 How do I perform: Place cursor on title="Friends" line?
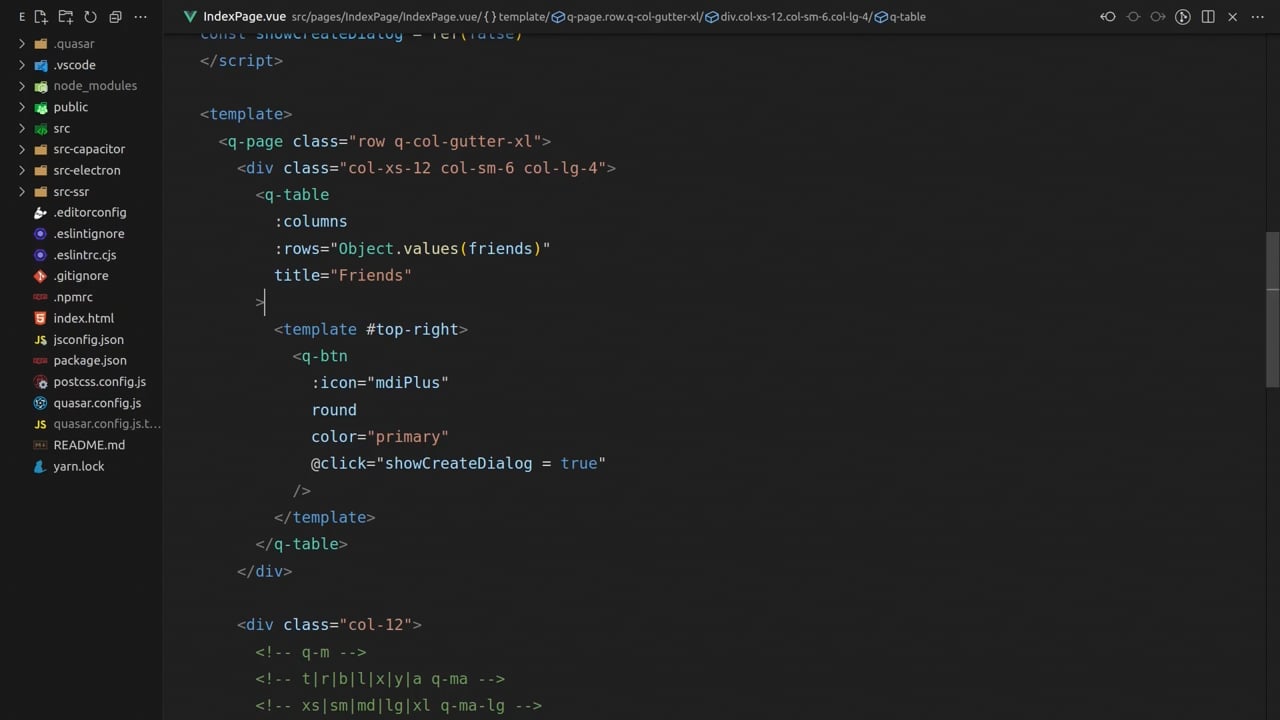point(343,275)
